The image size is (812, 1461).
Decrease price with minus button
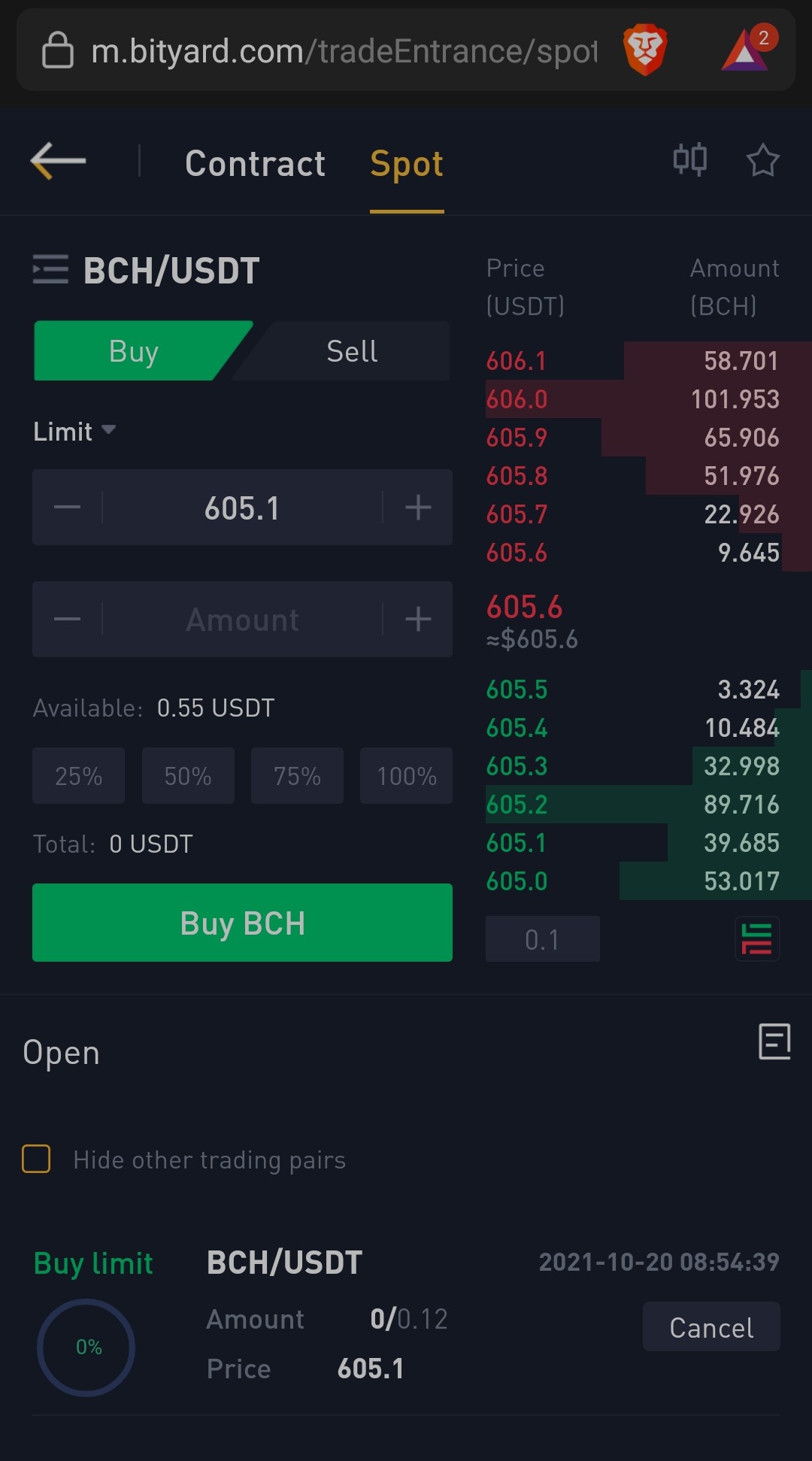pyautogui.click(x=67, y=508)
